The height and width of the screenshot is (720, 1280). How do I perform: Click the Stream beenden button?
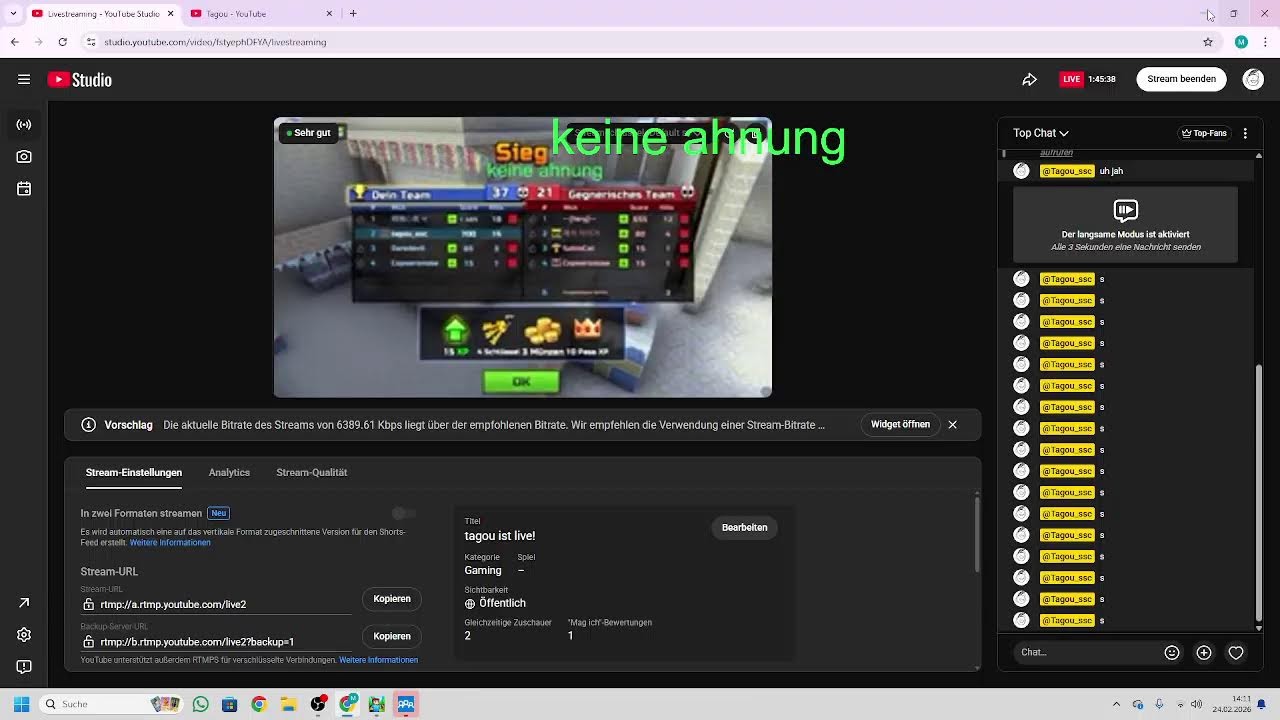pyautogui.click(x=1182, y=79)
